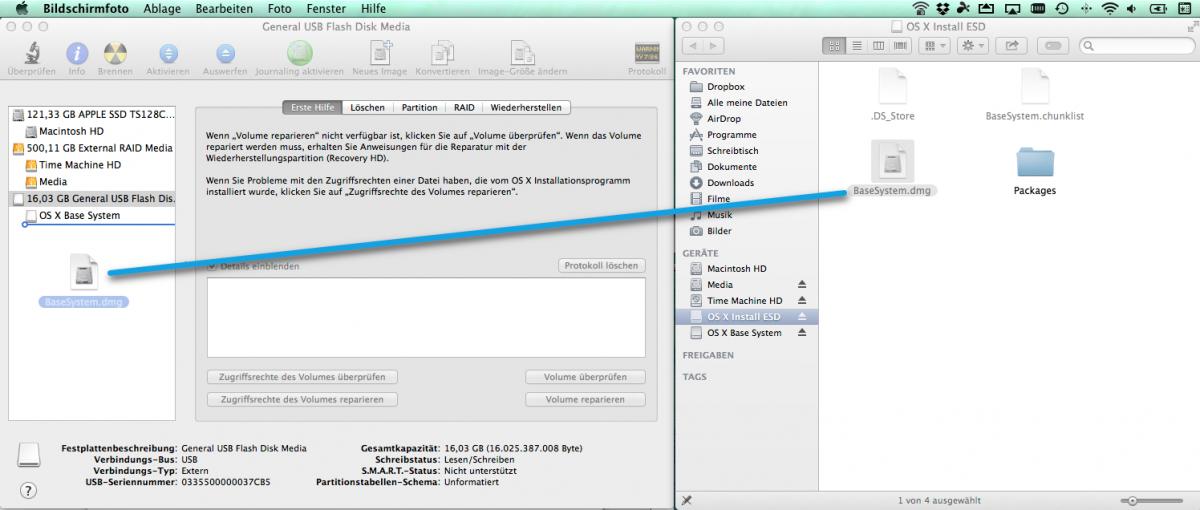This screenshot has height=510, width=1200.
Task: Select Macintosh HD in Disk Utility list
Action: [92, 132]
